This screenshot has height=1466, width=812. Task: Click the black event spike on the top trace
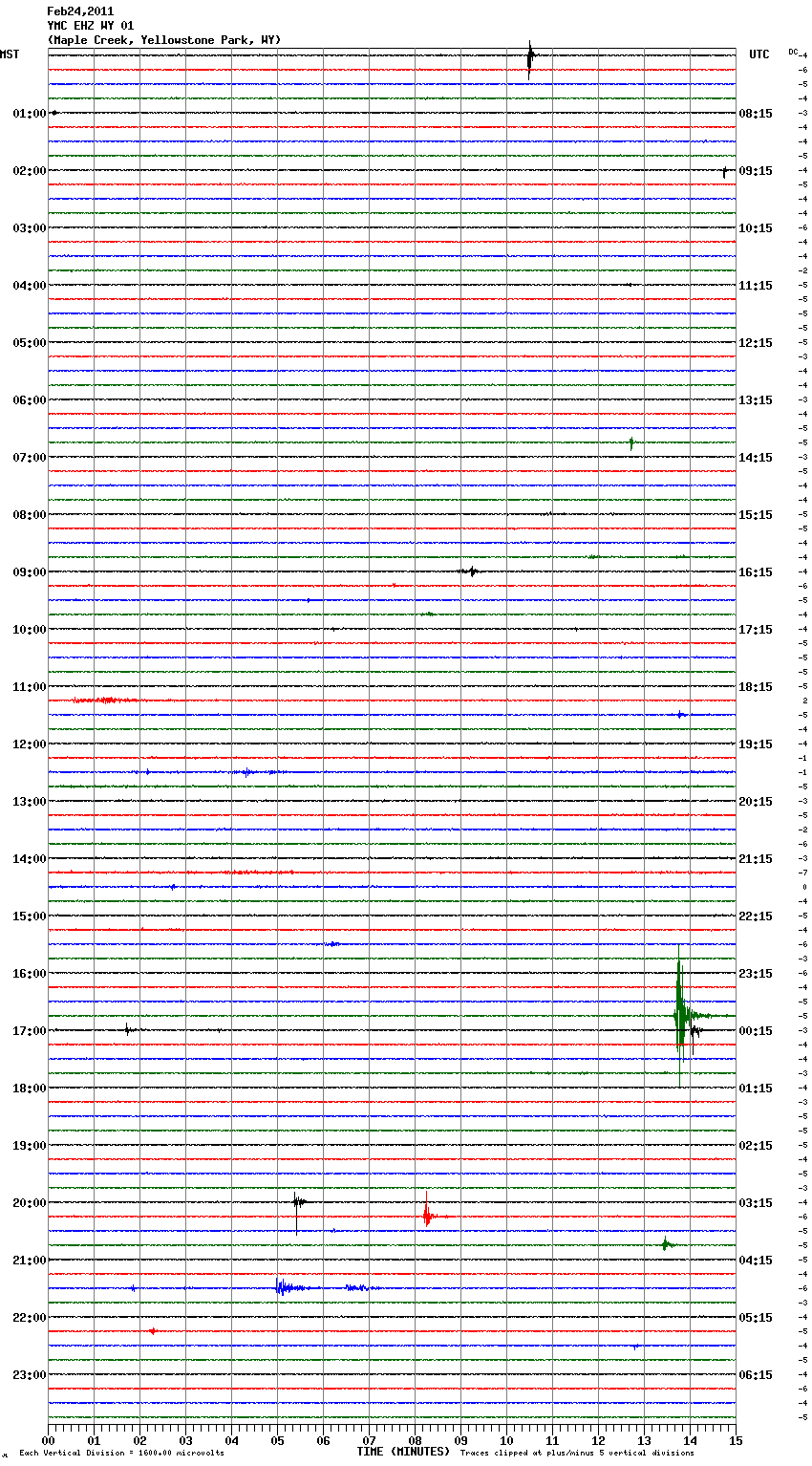[530, 57]
